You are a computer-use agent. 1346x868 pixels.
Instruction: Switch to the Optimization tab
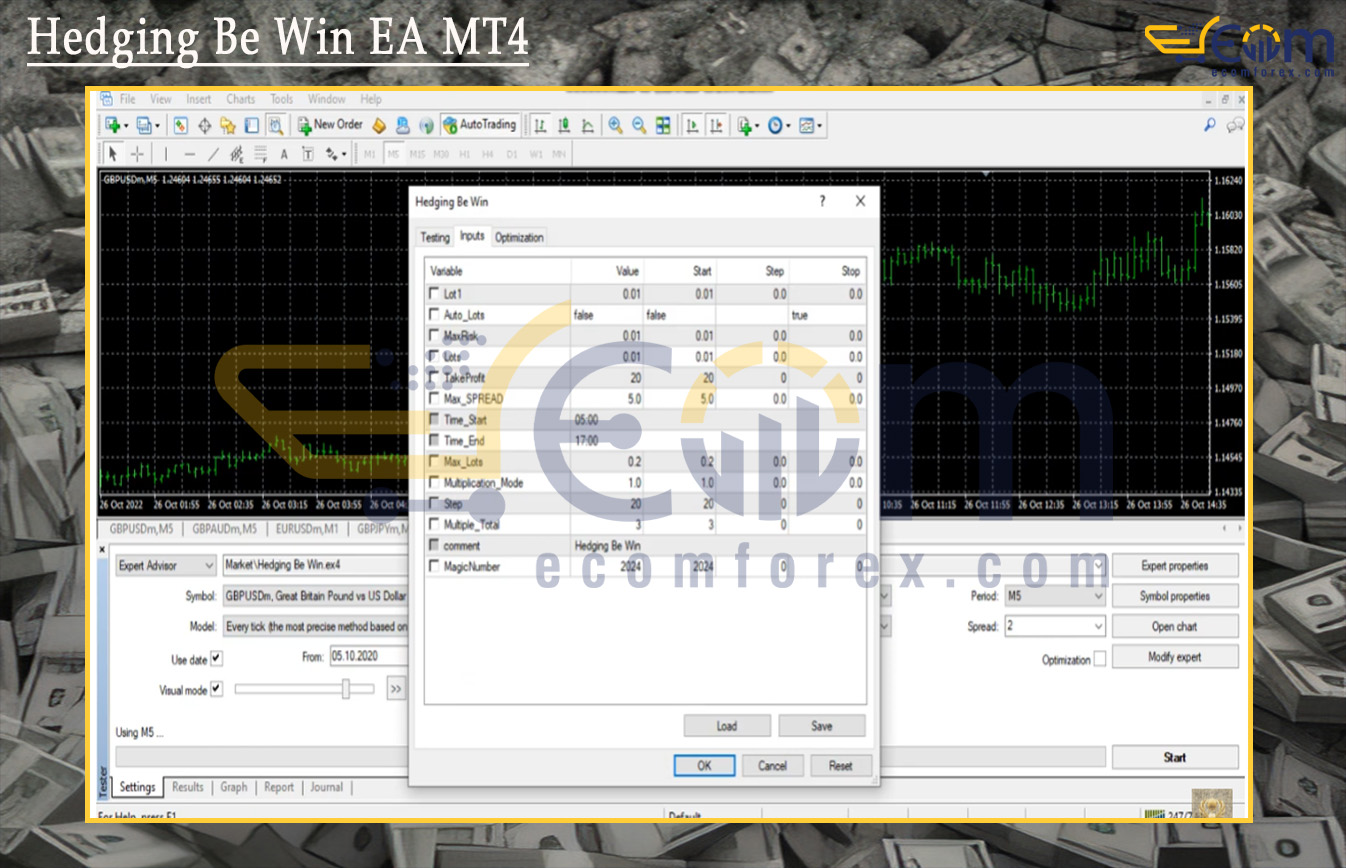[x=519, y=237]
